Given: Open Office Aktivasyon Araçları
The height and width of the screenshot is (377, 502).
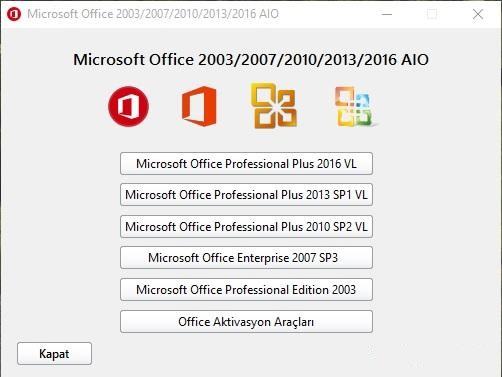Looking at the screenshot, I should (246, 322).
